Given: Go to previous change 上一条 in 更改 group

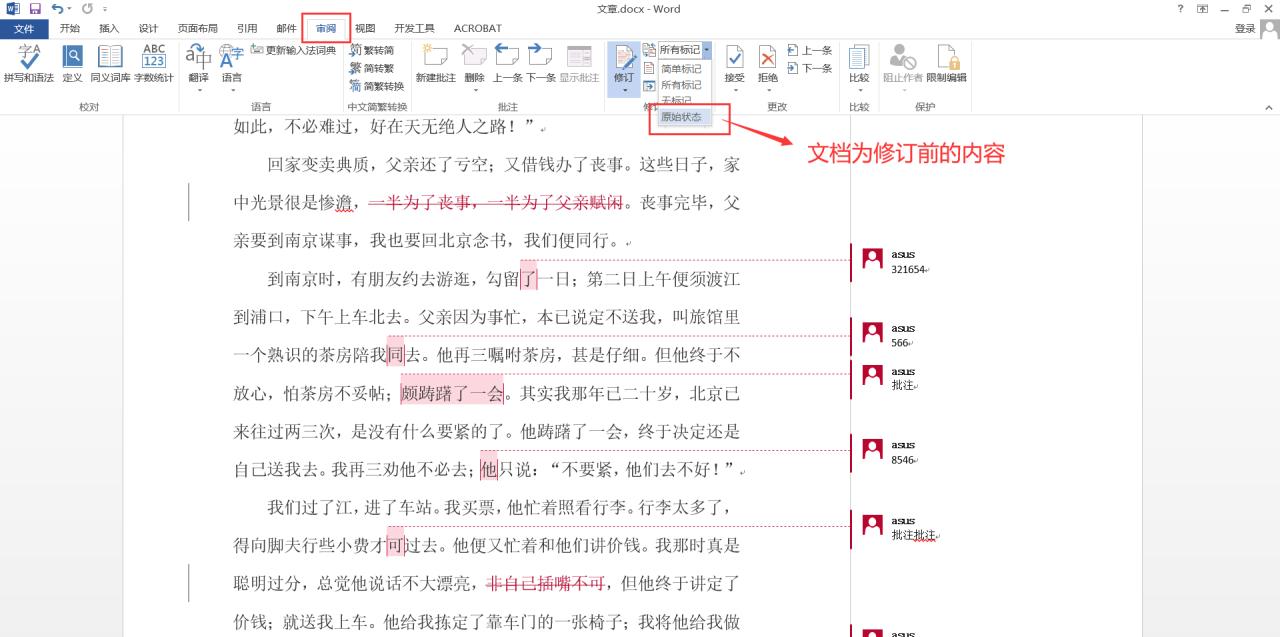Looking at the screenshot, I should 809,50.
